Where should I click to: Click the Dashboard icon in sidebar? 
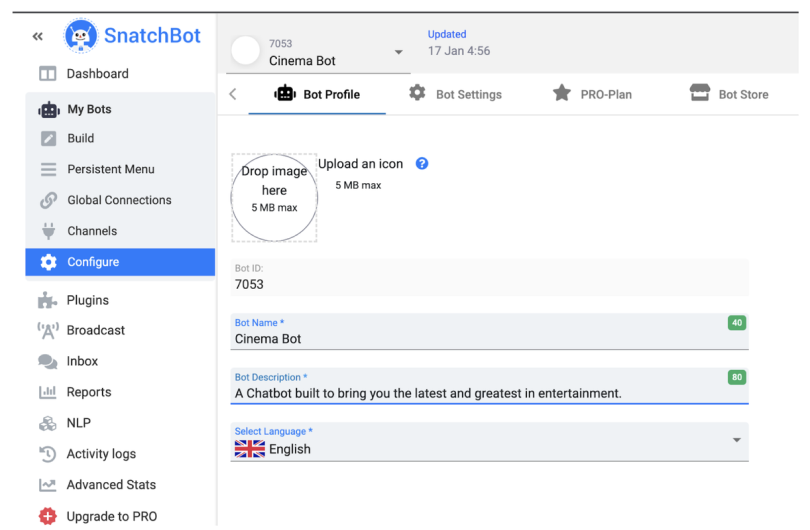(x=47, y=74)
